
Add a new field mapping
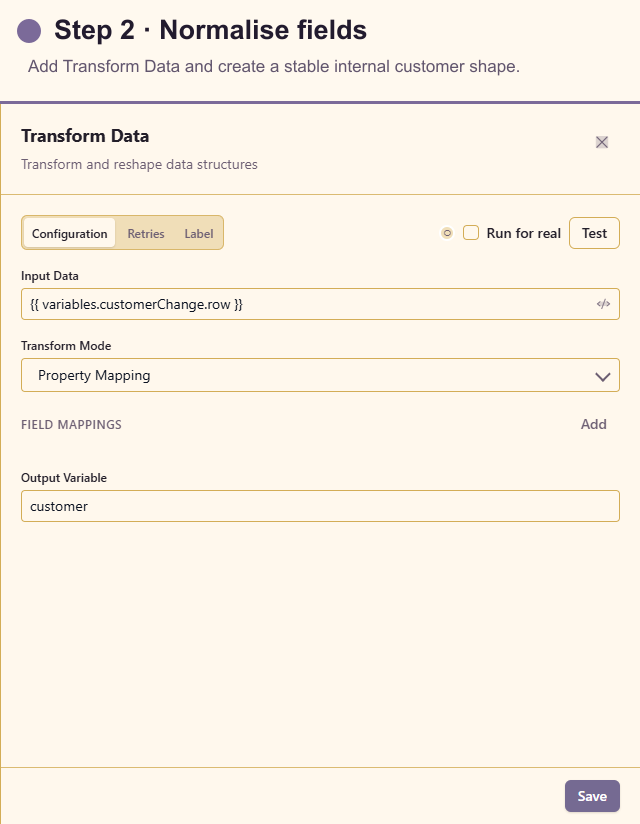[594, 424]
